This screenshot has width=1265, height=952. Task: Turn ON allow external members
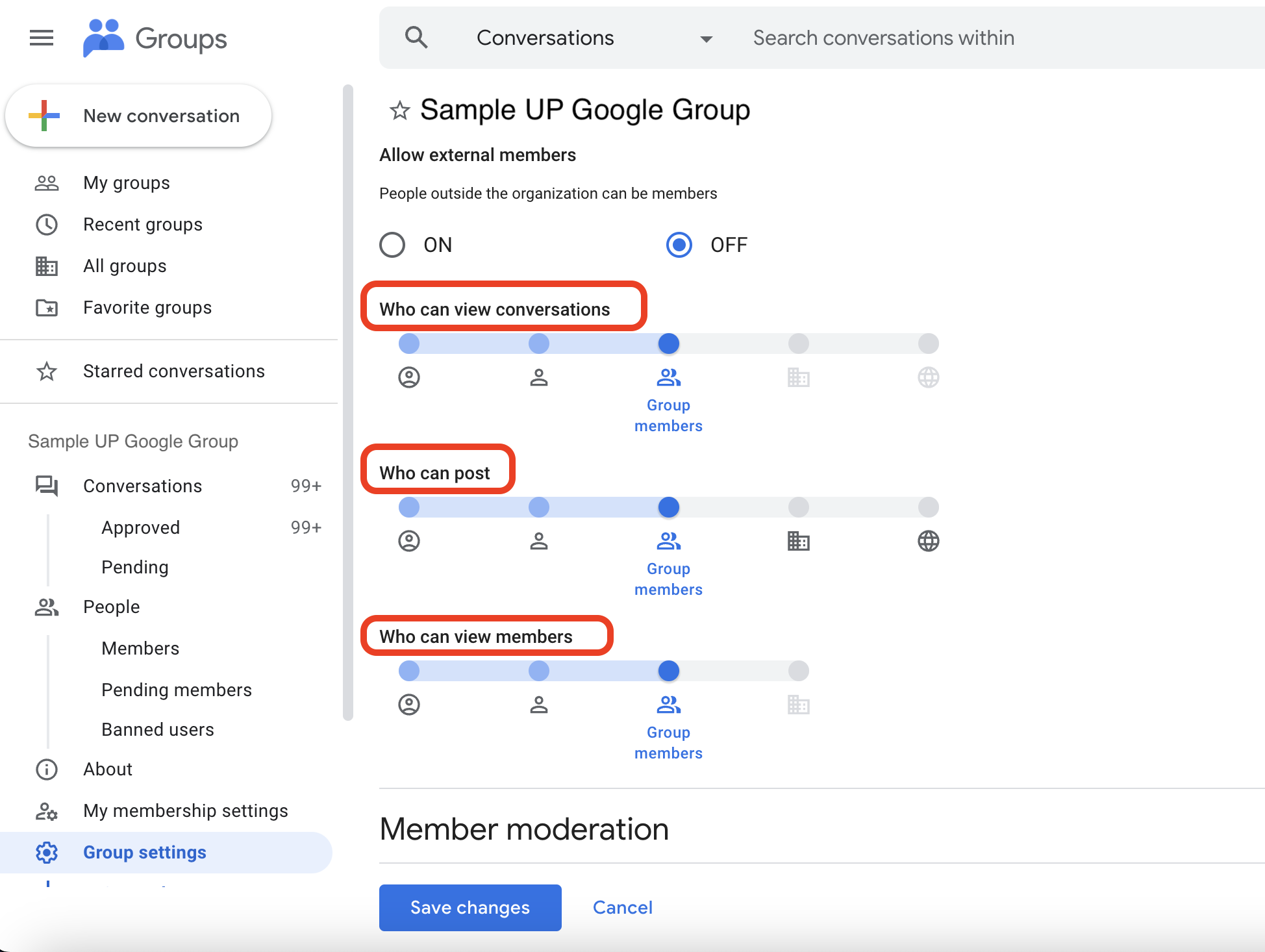[392, 245]
